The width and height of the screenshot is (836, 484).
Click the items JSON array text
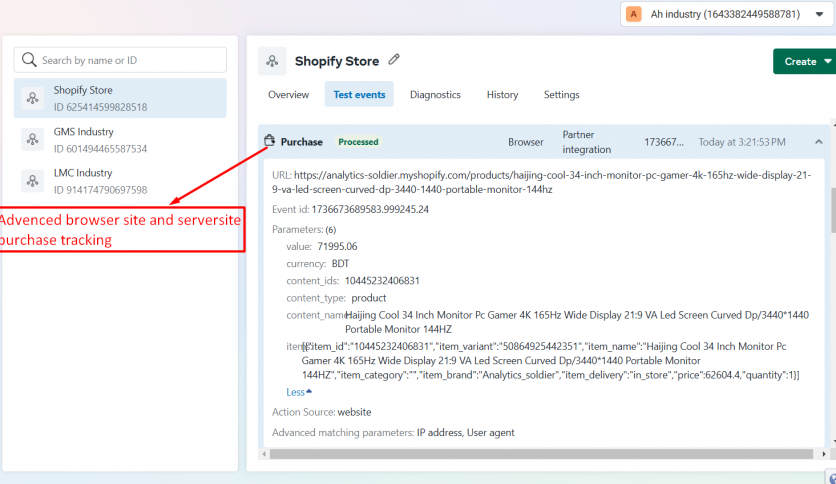tap(550, 360)
